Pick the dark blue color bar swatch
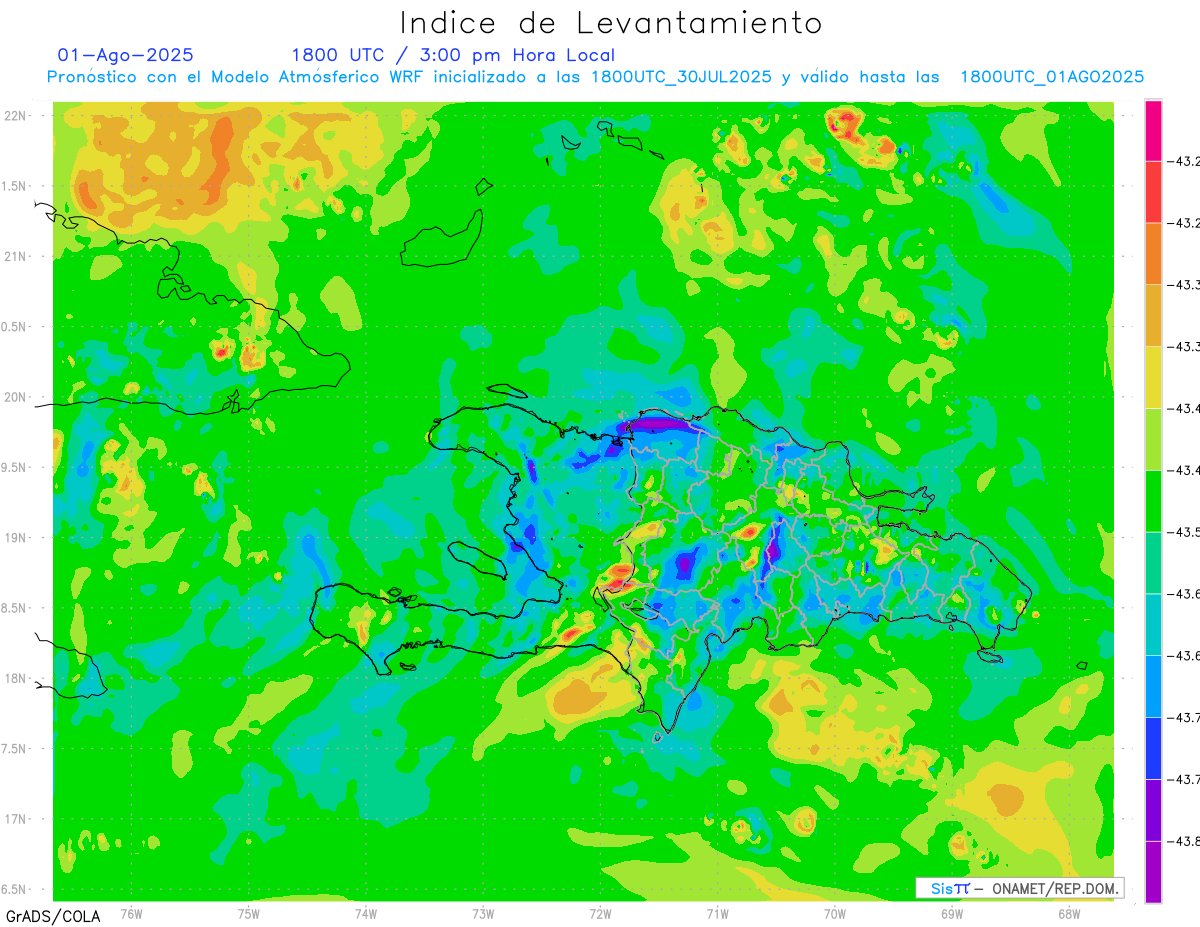1200x927 pixels. (x=1153, y=748)
